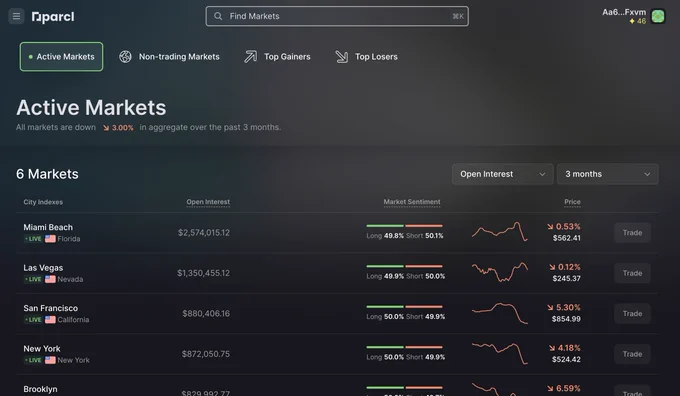Image resolution: width=680 pixels, height=396 pixels.
Task: Click the LIVE badge under New York
Action: [33, 360]
